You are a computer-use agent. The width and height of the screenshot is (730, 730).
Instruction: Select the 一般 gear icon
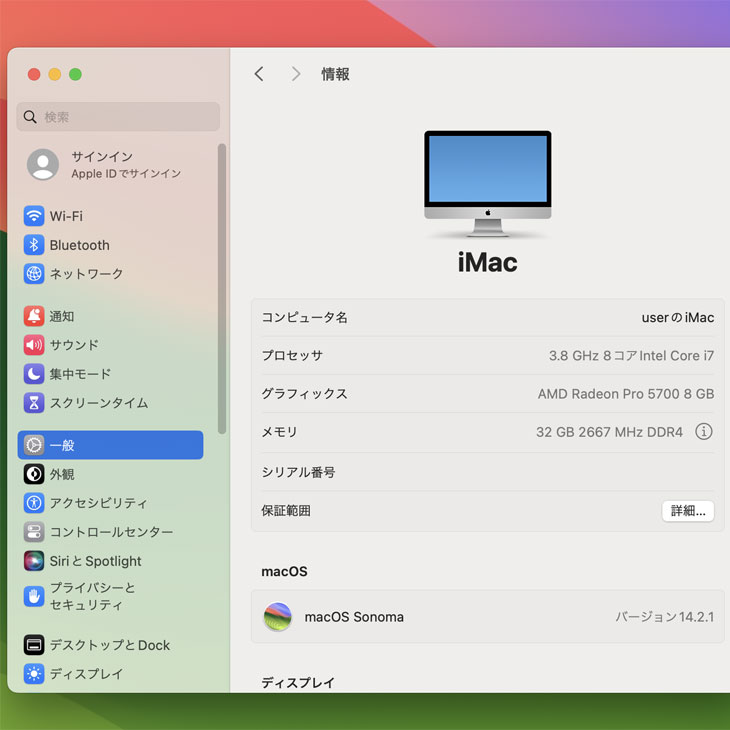[34, 445]
